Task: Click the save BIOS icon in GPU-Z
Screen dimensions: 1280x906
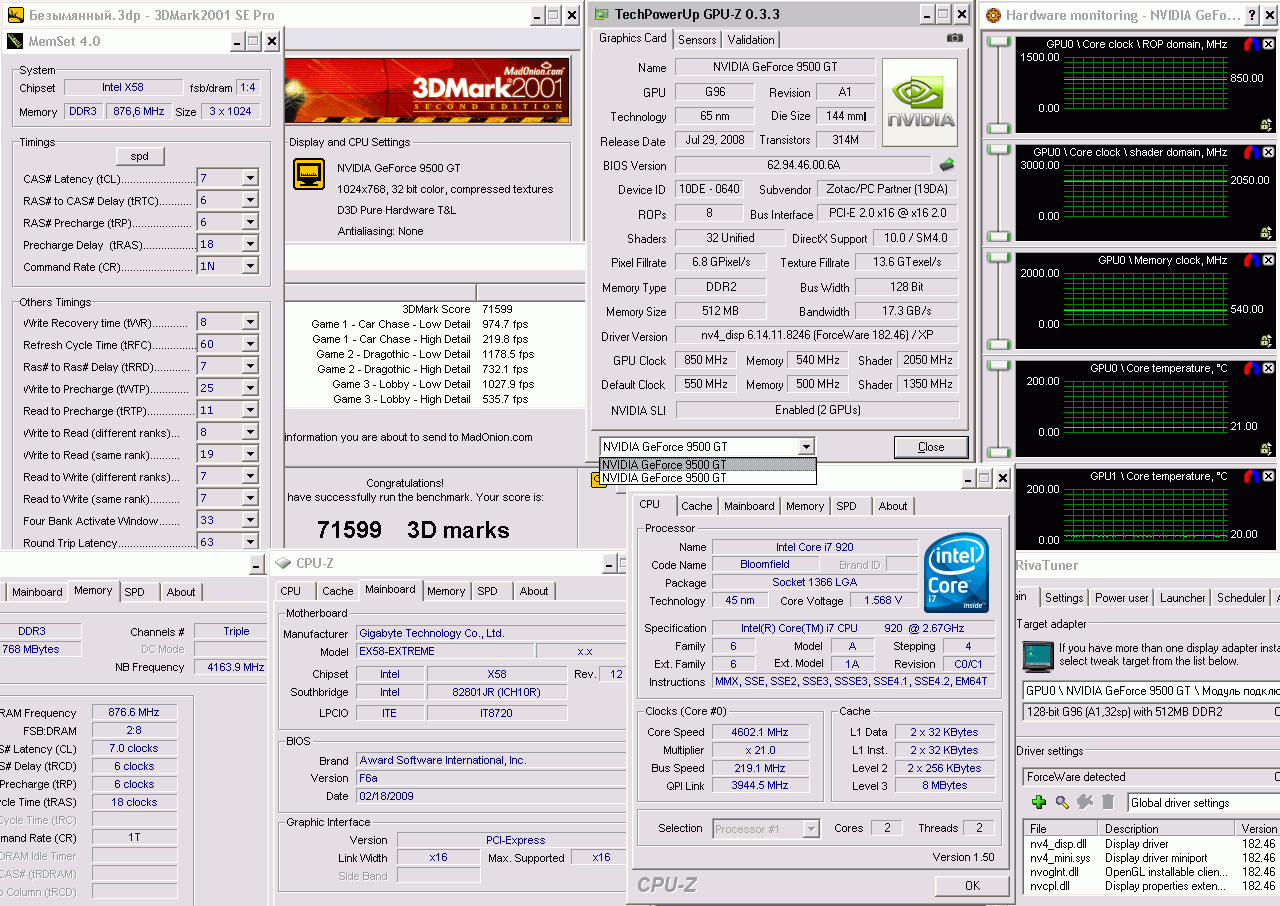Action: pyautogui.click(x=946, y=164)
